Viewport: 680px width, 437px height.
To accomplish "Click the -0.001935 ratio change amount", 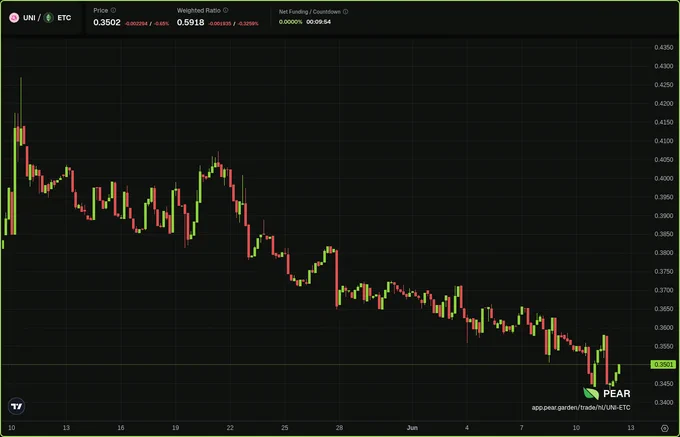I will pos(220,23).
